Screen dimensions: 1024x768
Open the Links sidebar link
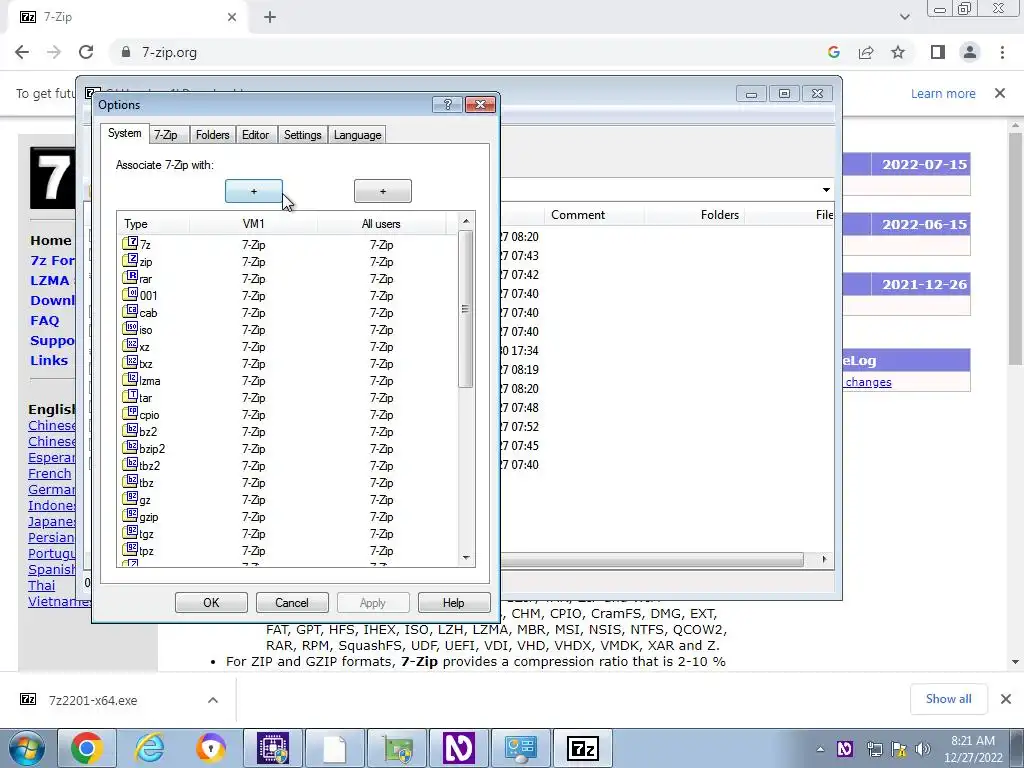(49, 360)
